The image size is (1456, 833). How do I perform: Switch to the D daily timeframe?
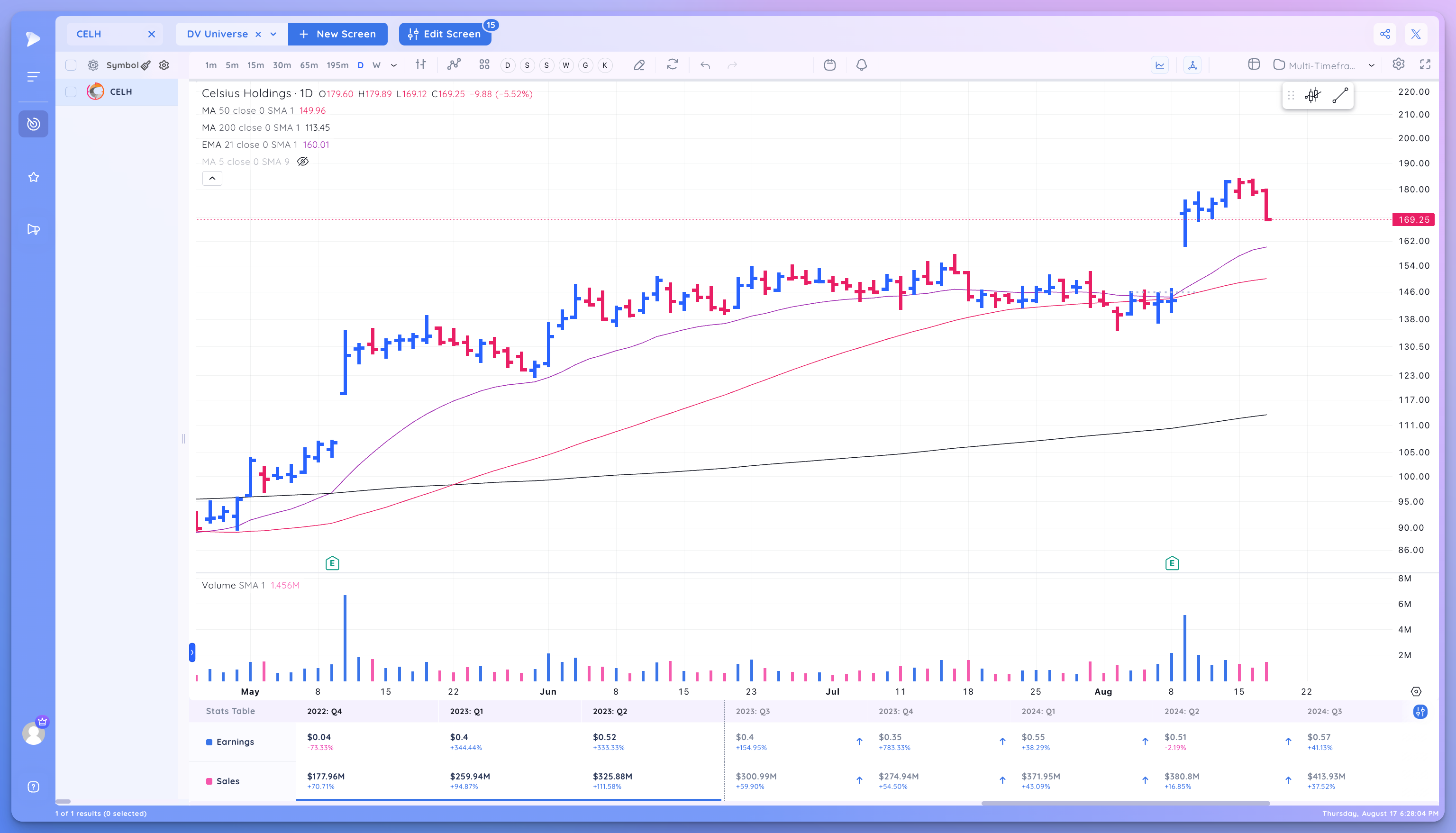(360, 65)
